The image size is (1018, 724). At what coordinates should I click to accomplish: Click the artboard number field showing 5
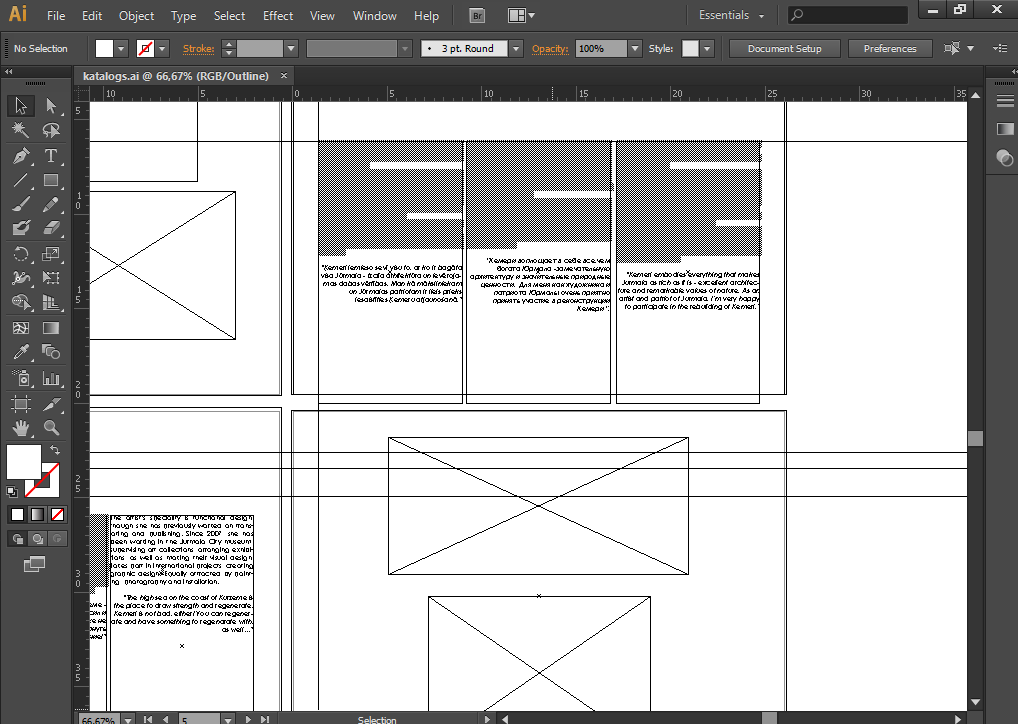coord(200,718)
